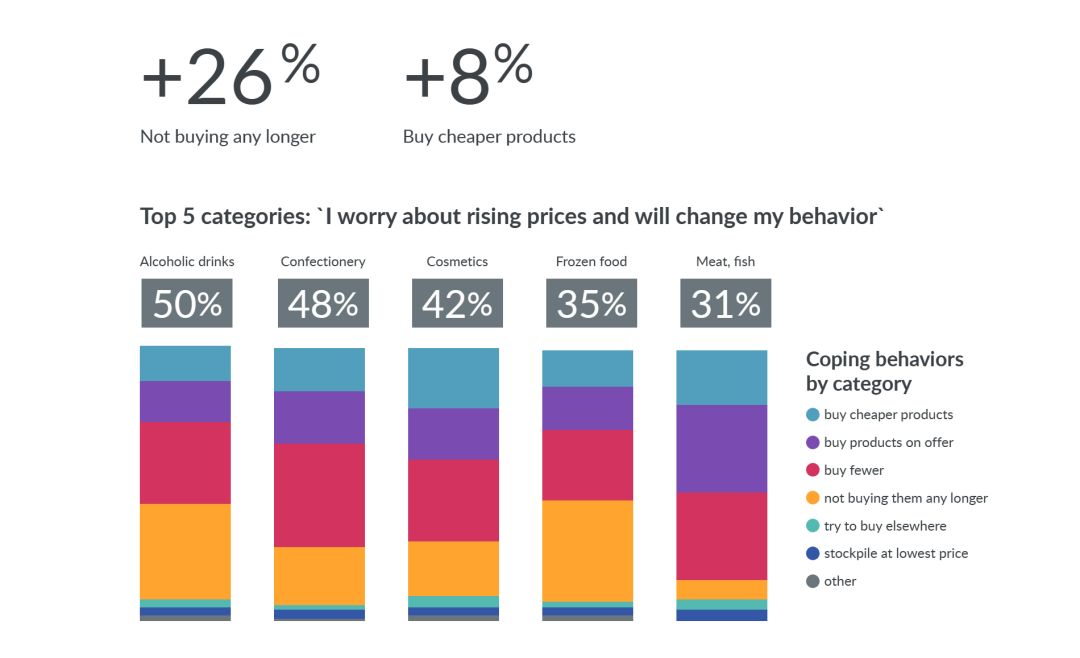This screenshot has width=1080, height=658.
Task: Click the purple 'buy products on offer' legend dot
Action: click(813, 443)
